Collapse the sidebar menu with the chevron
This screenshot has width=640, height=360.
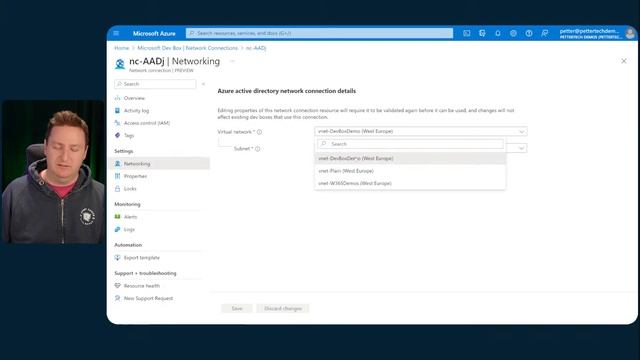[x=203, y=84]
